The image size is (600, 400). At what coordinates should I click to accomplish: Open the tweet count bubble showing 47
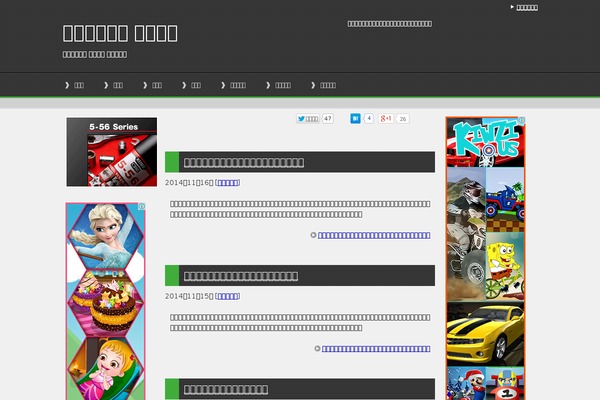coord(328,119)
